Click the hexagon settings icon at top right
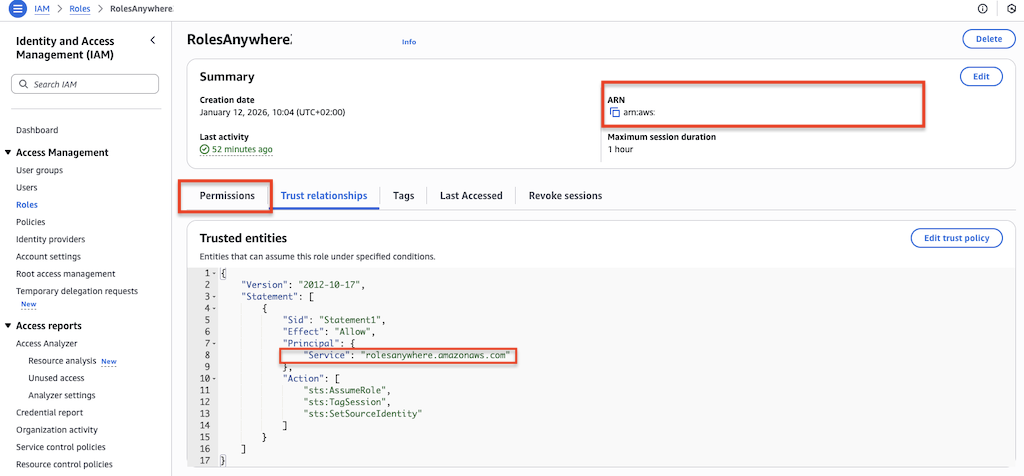This screenshot has width=1024, height=476. click(1011, 9)
